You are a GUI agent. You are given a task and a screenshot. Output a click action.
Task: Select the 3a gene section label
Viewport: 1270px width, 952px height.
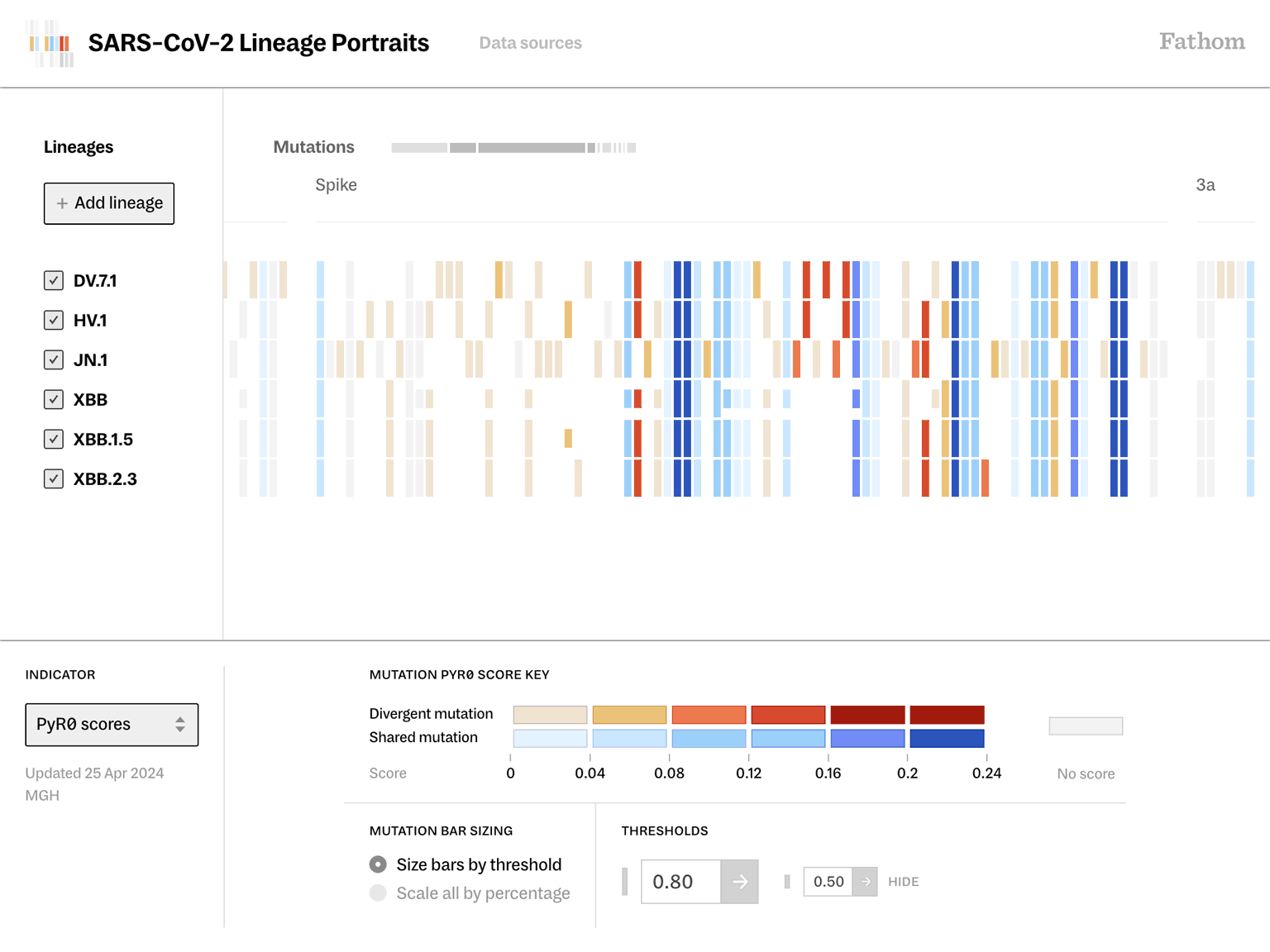point(1205,185)
